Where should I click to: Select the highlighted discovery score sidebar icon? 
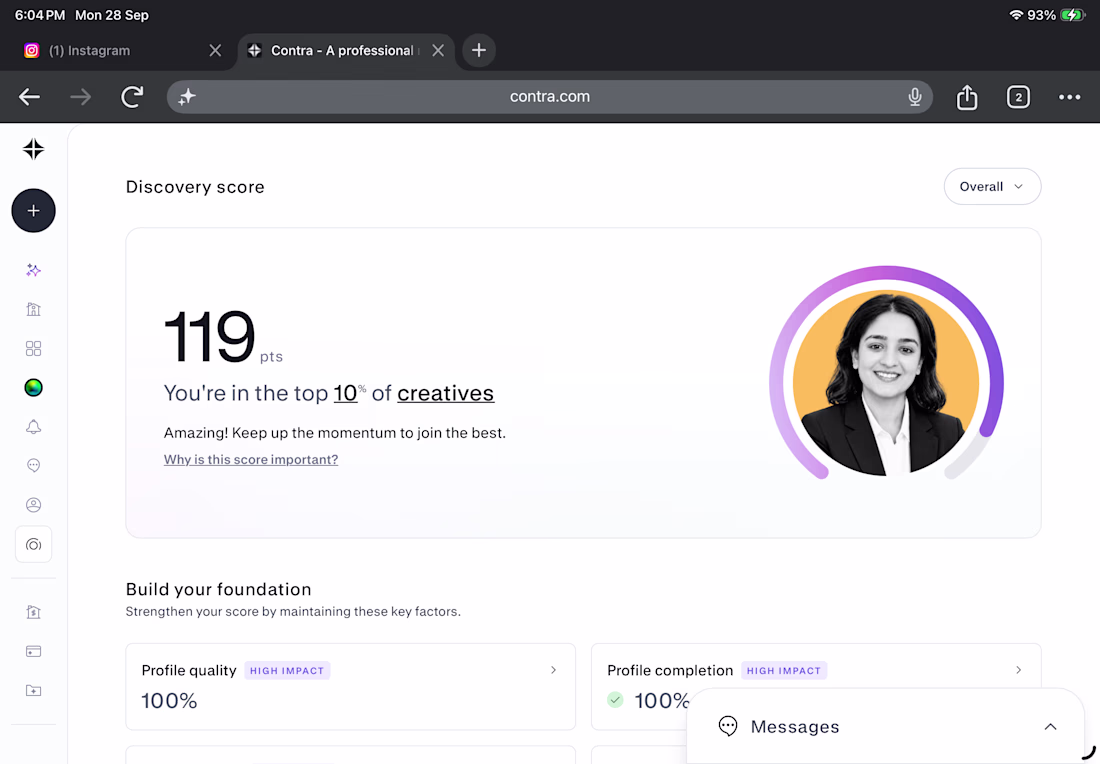33,544
